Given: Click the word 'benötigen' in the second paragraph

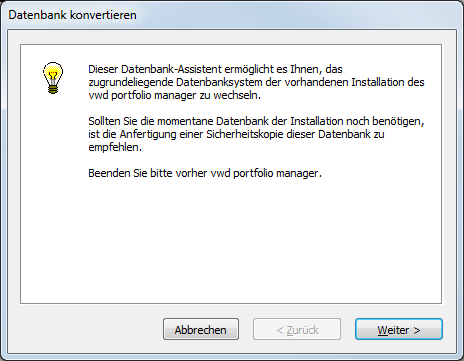Looking at the screenshot, I should point(397,121).
